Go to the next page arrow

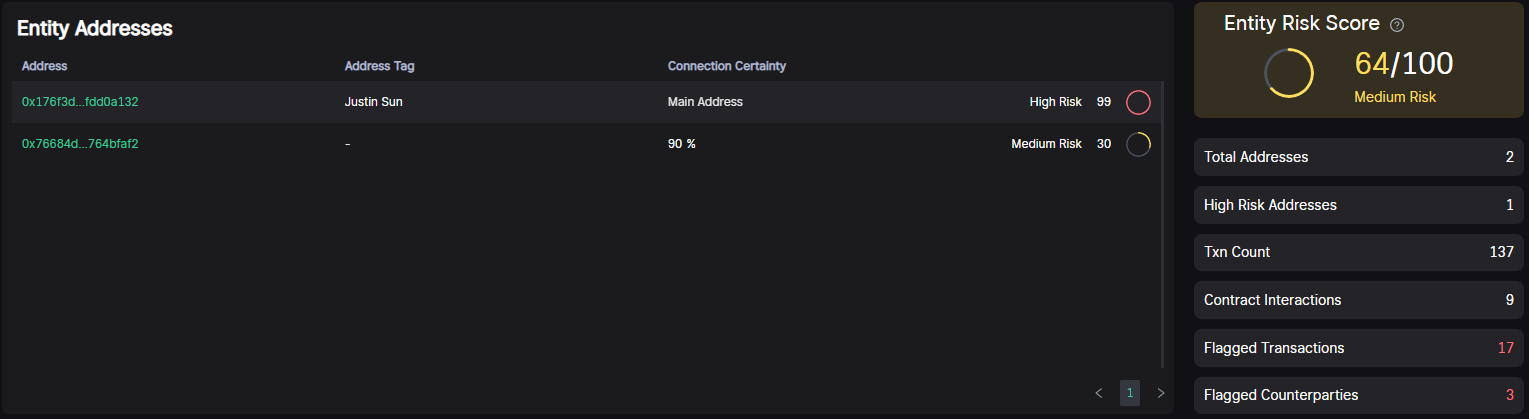point(1161,393)
